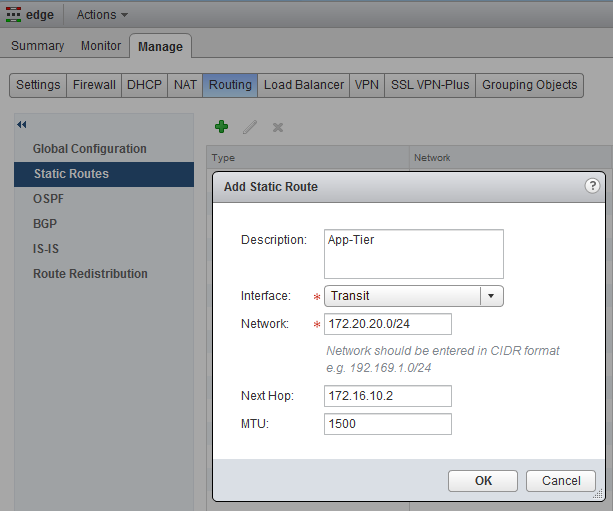Click in the Description text box
Viewport: 613px width, 511px height.
coord(413,253)
